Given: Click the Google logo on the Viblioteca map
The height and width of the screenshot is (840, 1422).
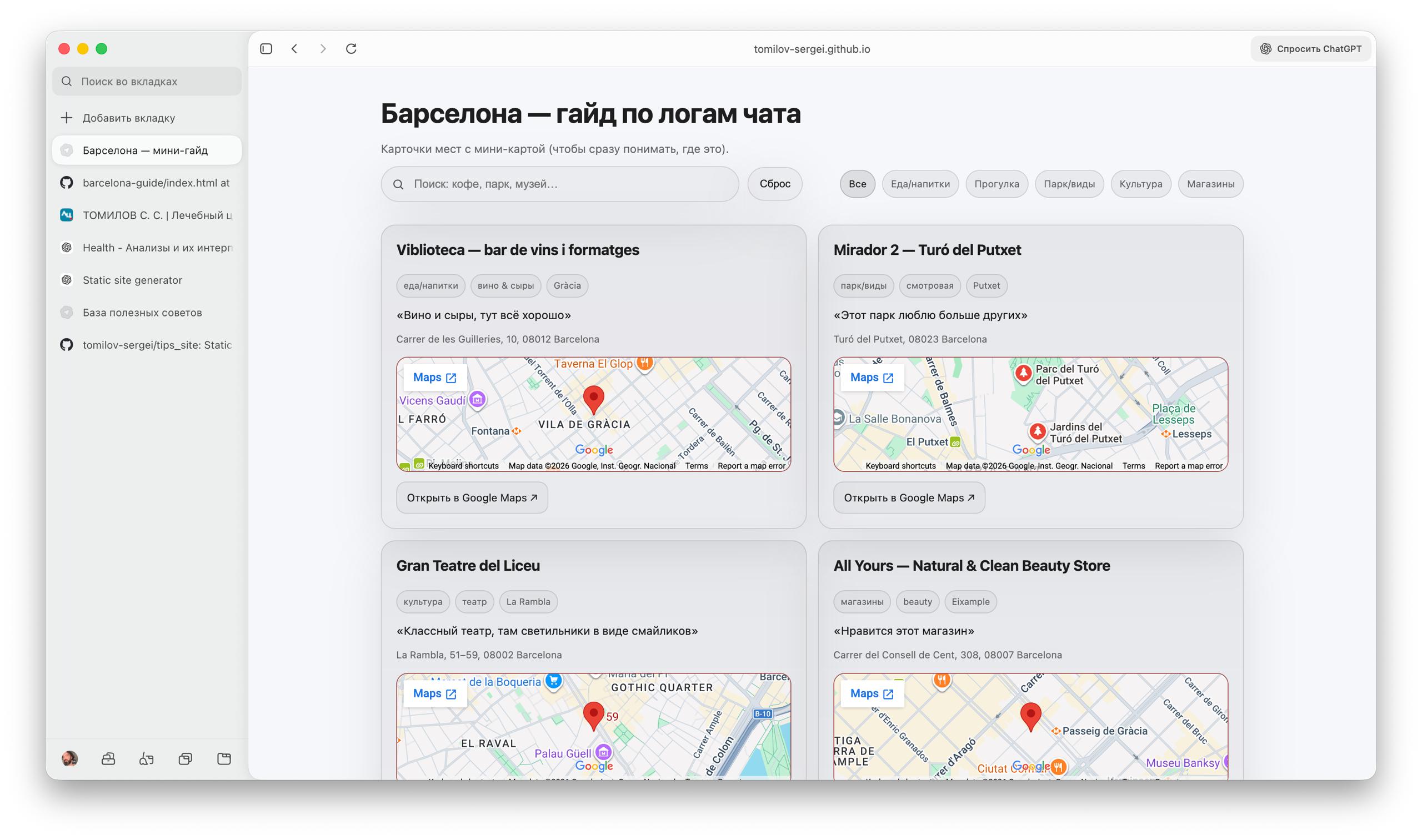Looking at the screenshot, I should [x=594, y=450].
